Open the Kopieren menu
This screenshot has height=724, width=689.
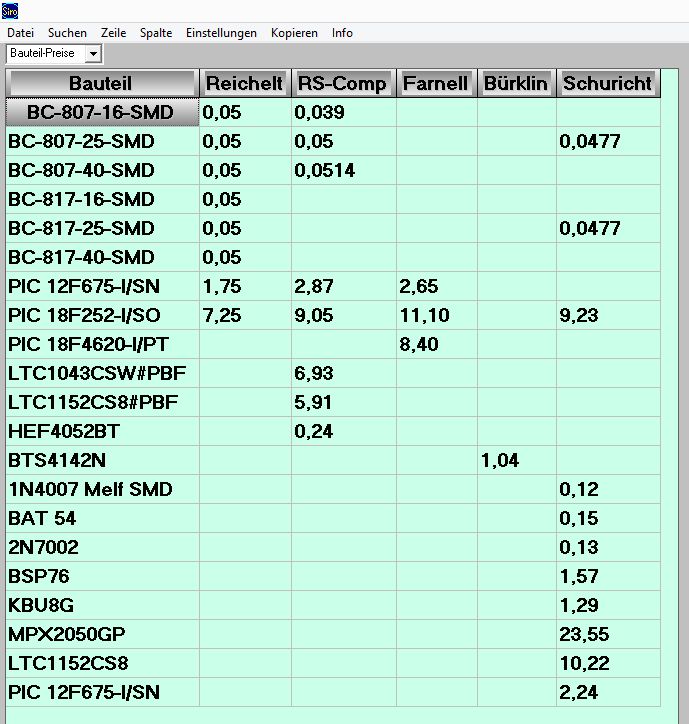294,33
